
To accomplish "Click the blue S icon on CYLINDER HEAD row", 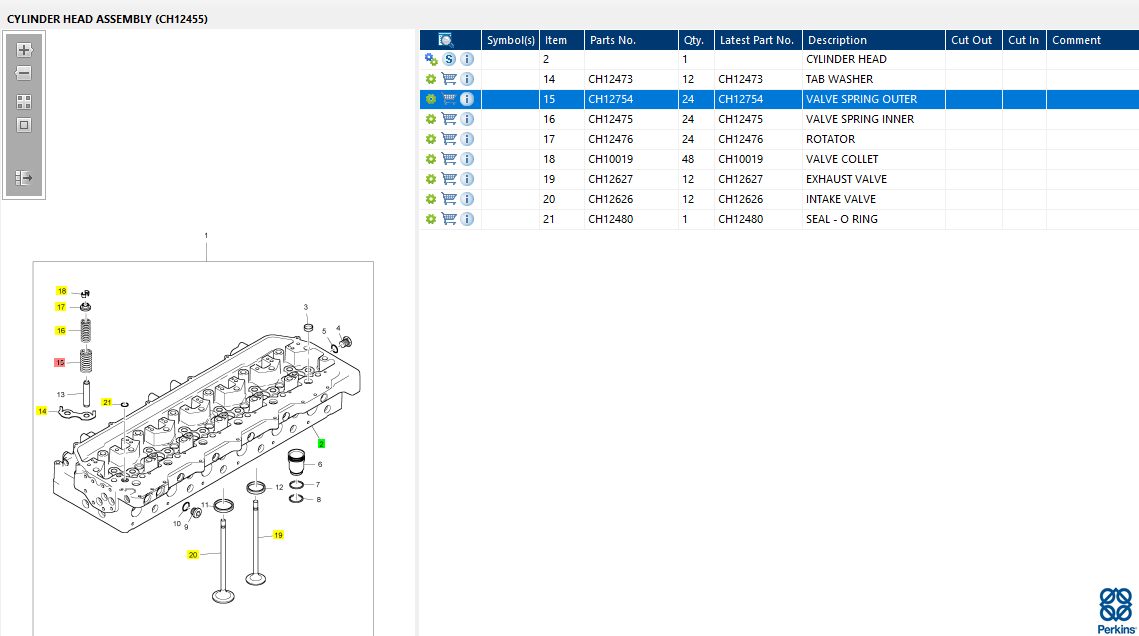I will [450, 60].
